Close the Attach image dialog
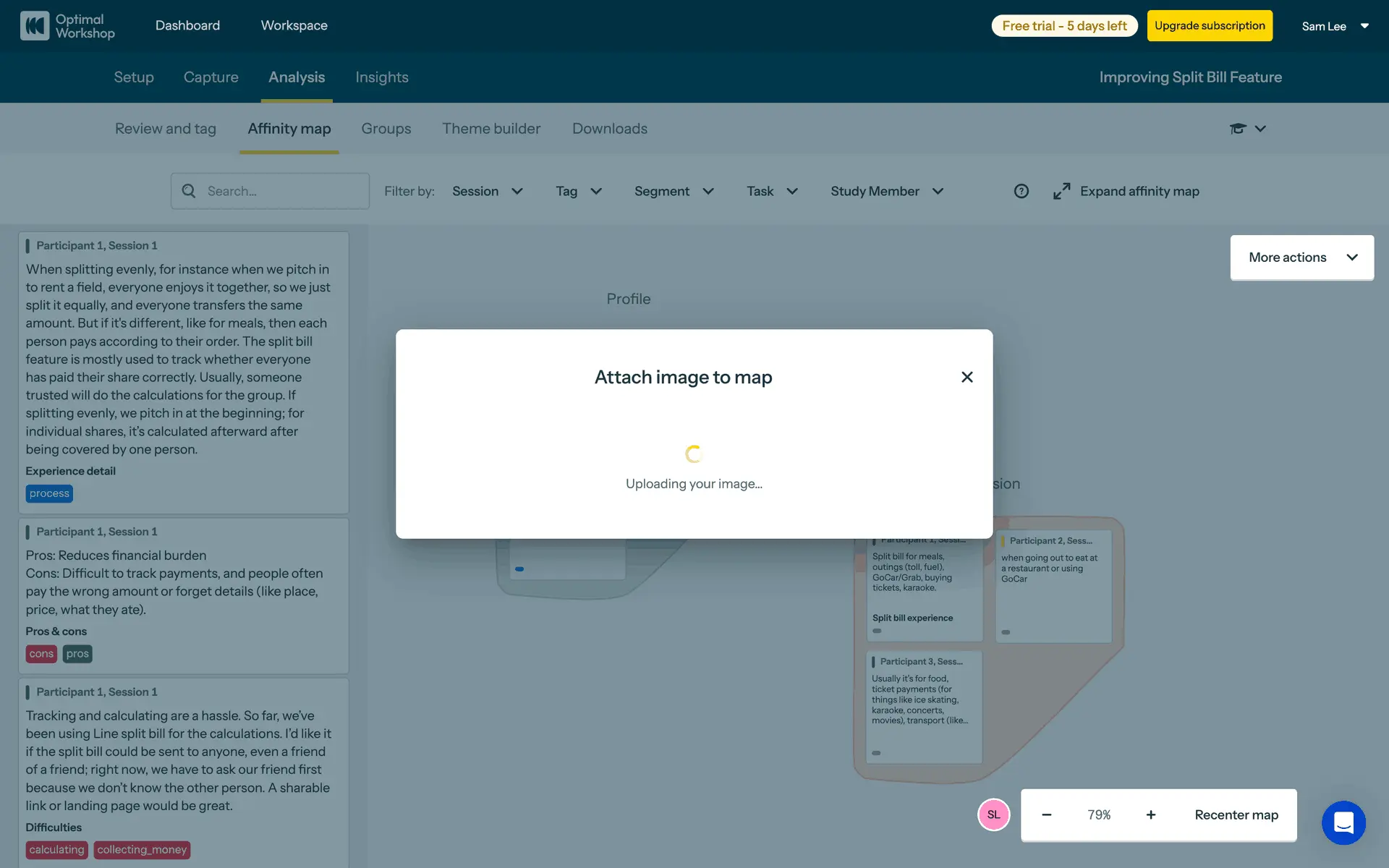The width and height of the screenshot is (1389, 868). (967, 377)
